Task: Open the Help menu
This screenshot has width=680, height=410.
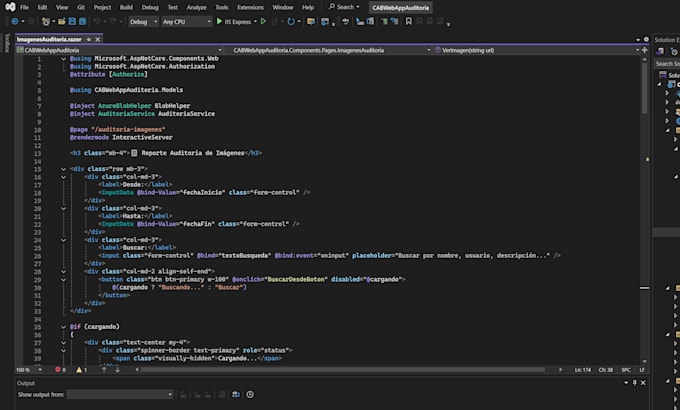Action: click(308, 7)
